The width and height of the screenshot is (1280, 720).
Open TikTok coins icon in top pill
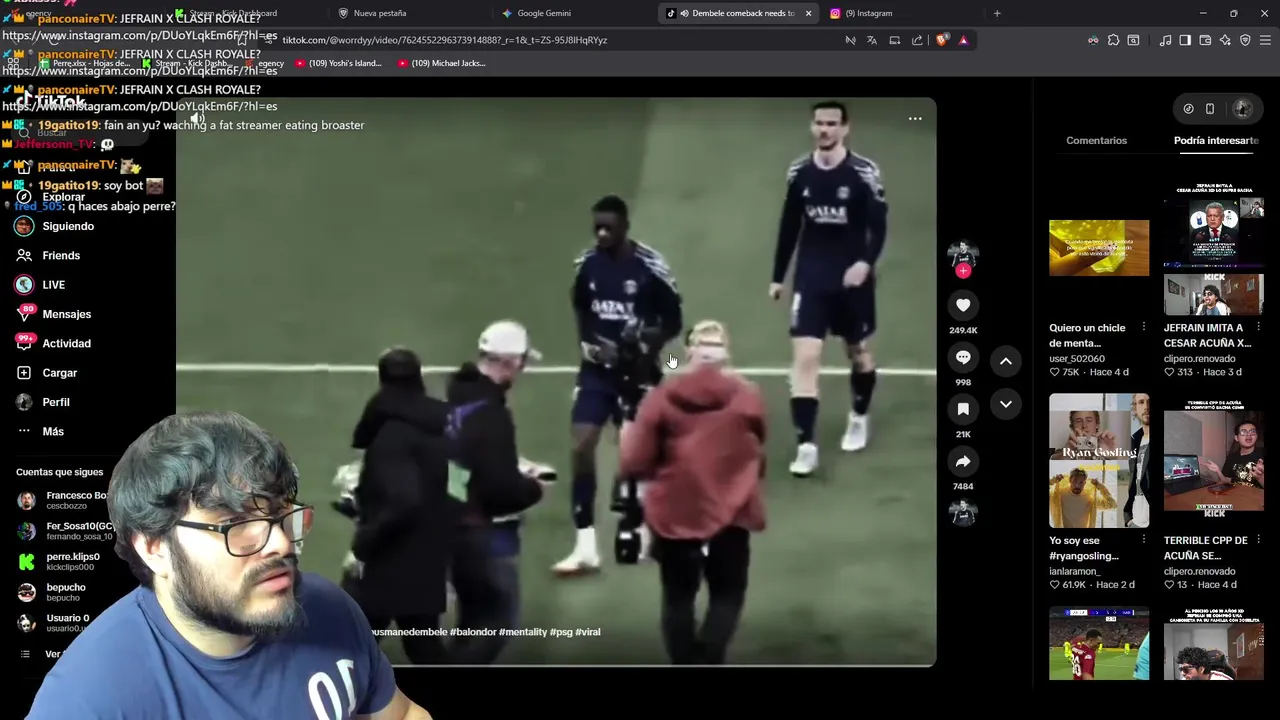[x=1188, y=108]
